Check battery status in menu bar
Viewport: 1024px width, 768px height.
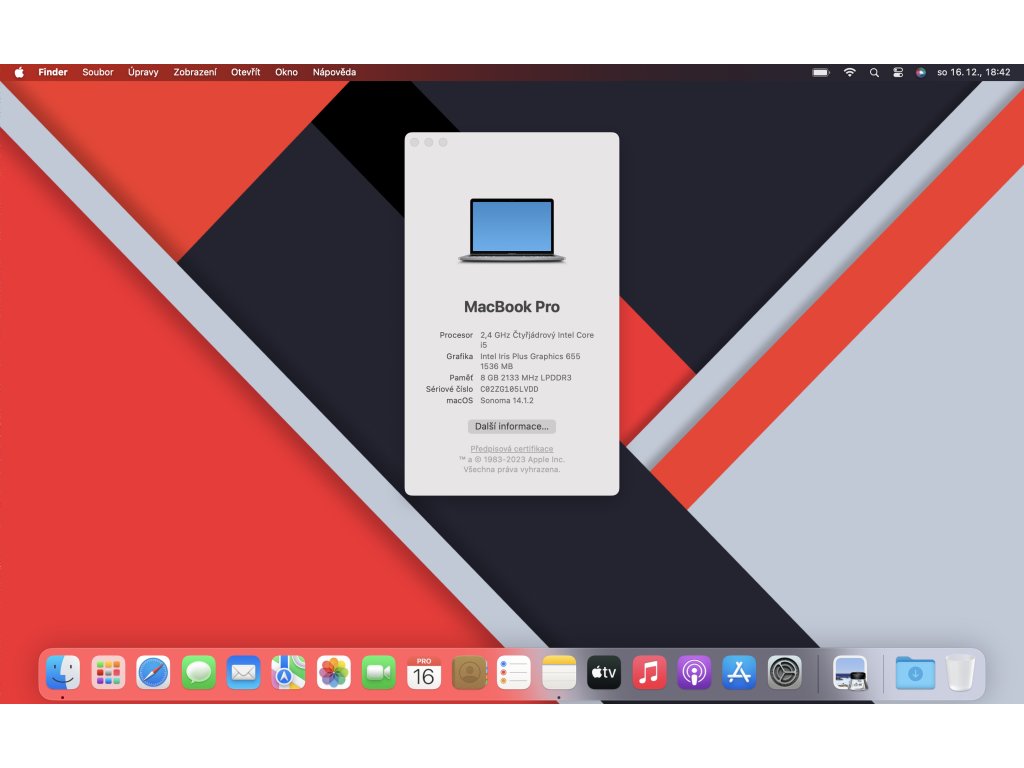[821, 72]
